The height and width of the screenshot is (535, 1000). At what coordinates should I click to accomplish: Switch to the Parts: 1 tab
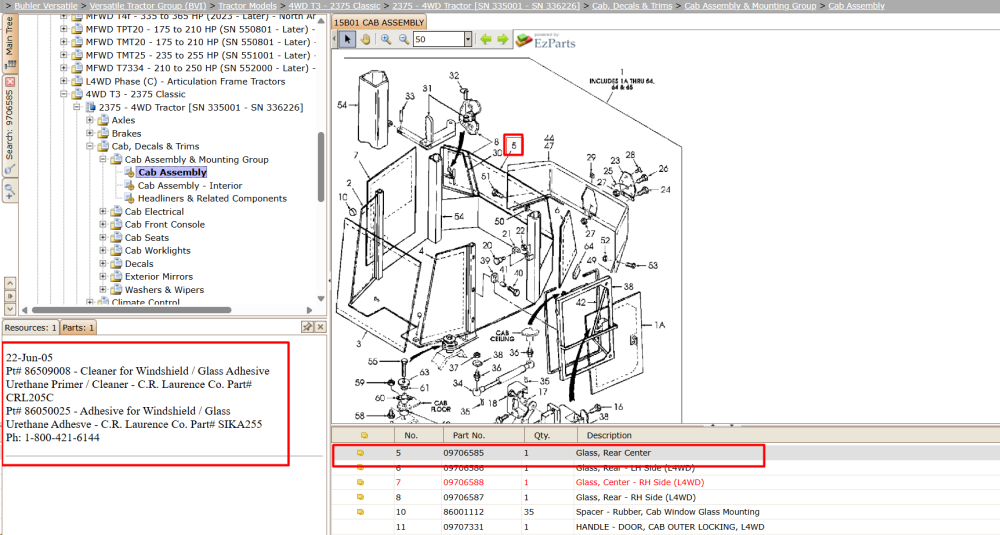click(78, 328)
